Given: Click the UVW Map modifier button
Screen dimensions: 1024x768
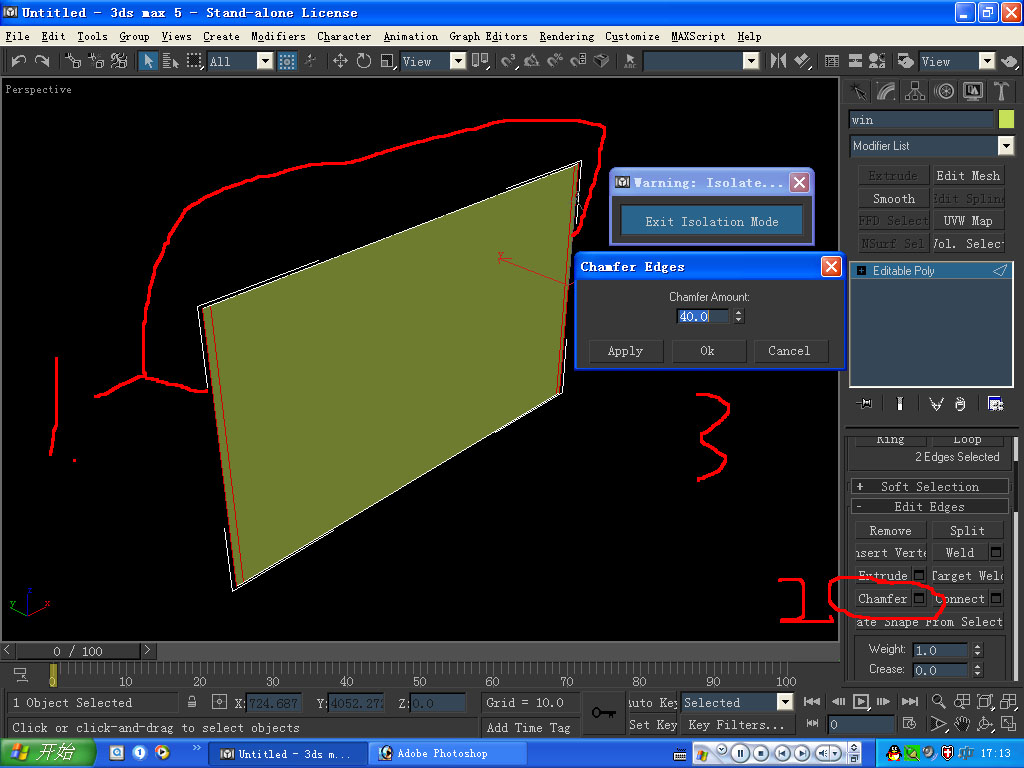Looking at the screenshot, I should click(x=968, y=221).
